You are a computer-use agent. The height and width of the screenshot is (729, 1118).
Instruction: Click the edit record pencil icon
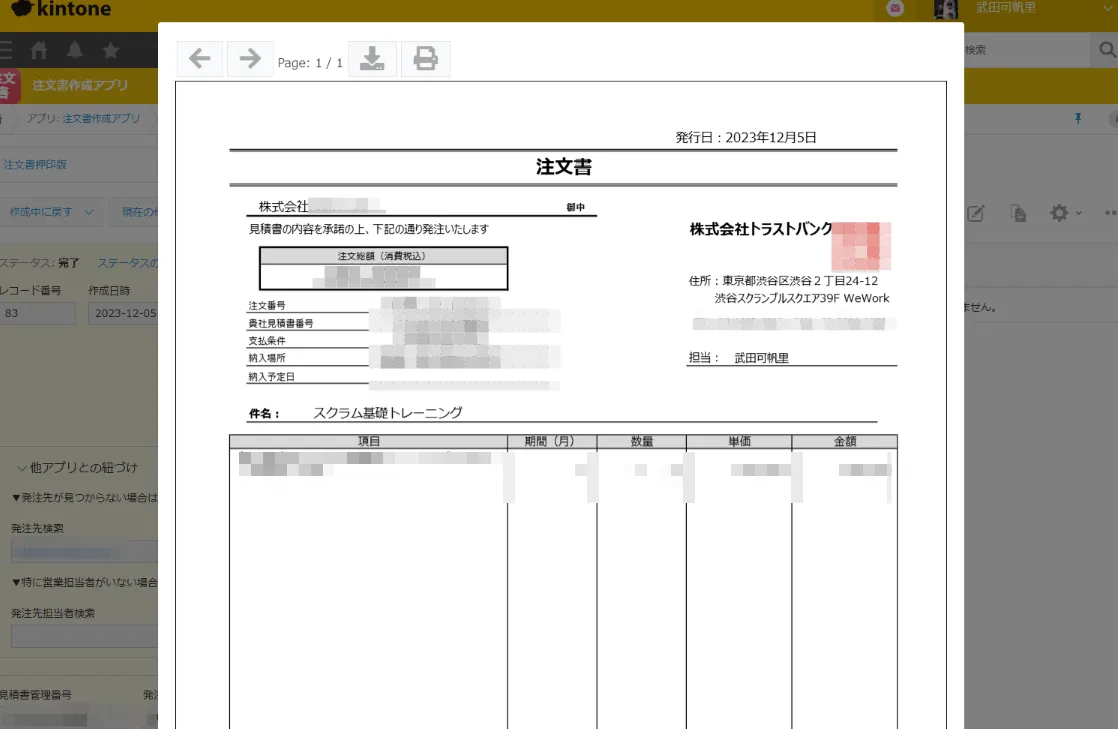point(976,213)
